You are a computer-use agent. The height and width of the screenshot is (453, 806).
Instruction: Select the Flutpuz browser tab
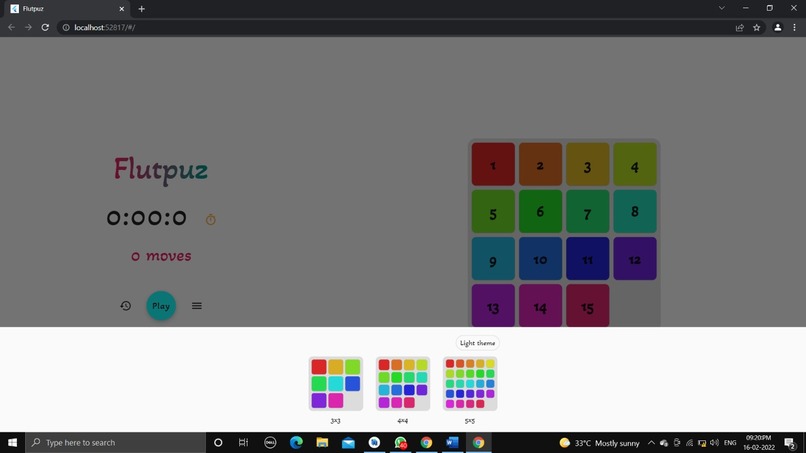coord(67,9)
